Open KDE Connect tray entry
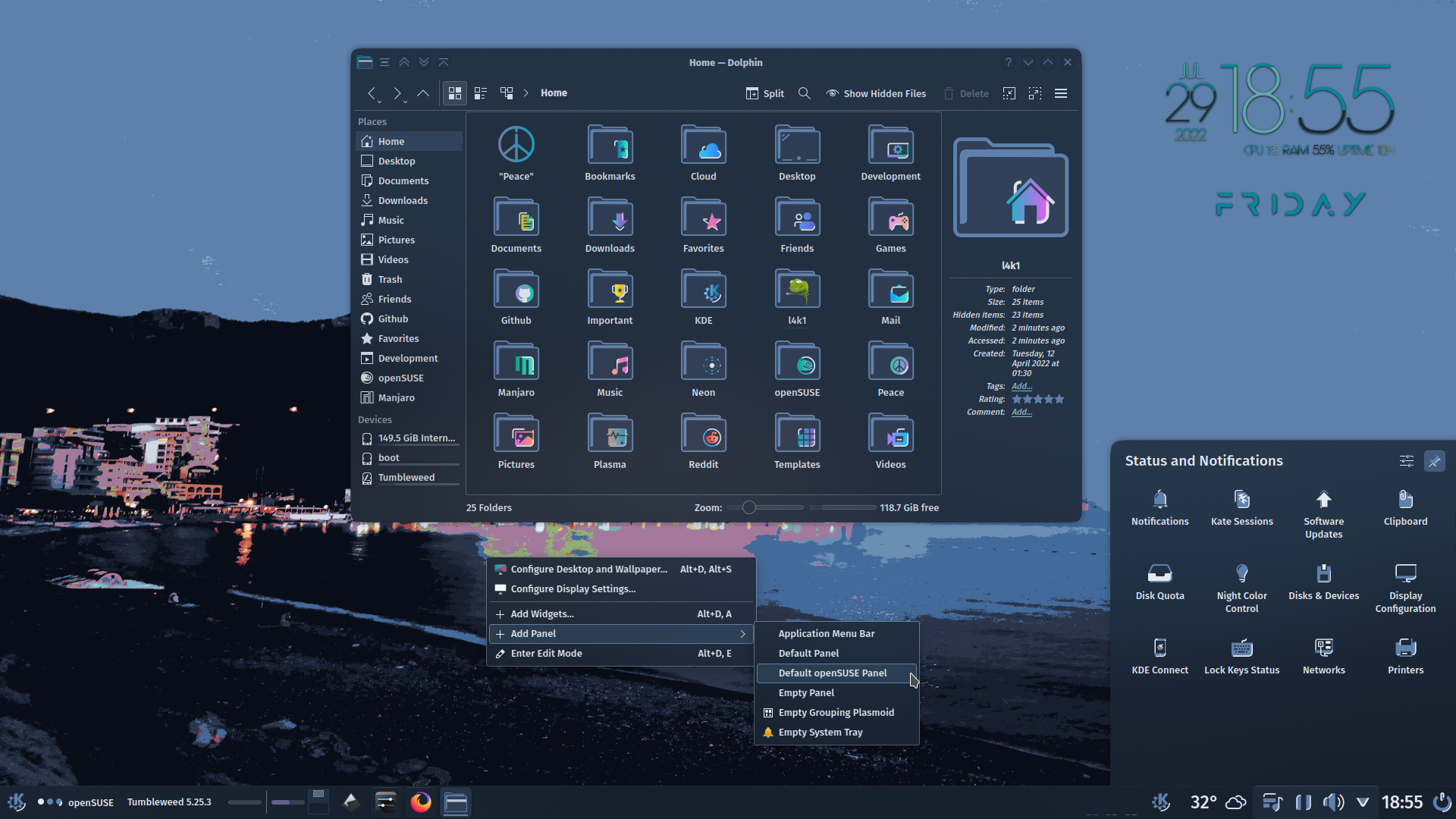Viewport: 1456px width, 819px height. [x=1159, y=657]
